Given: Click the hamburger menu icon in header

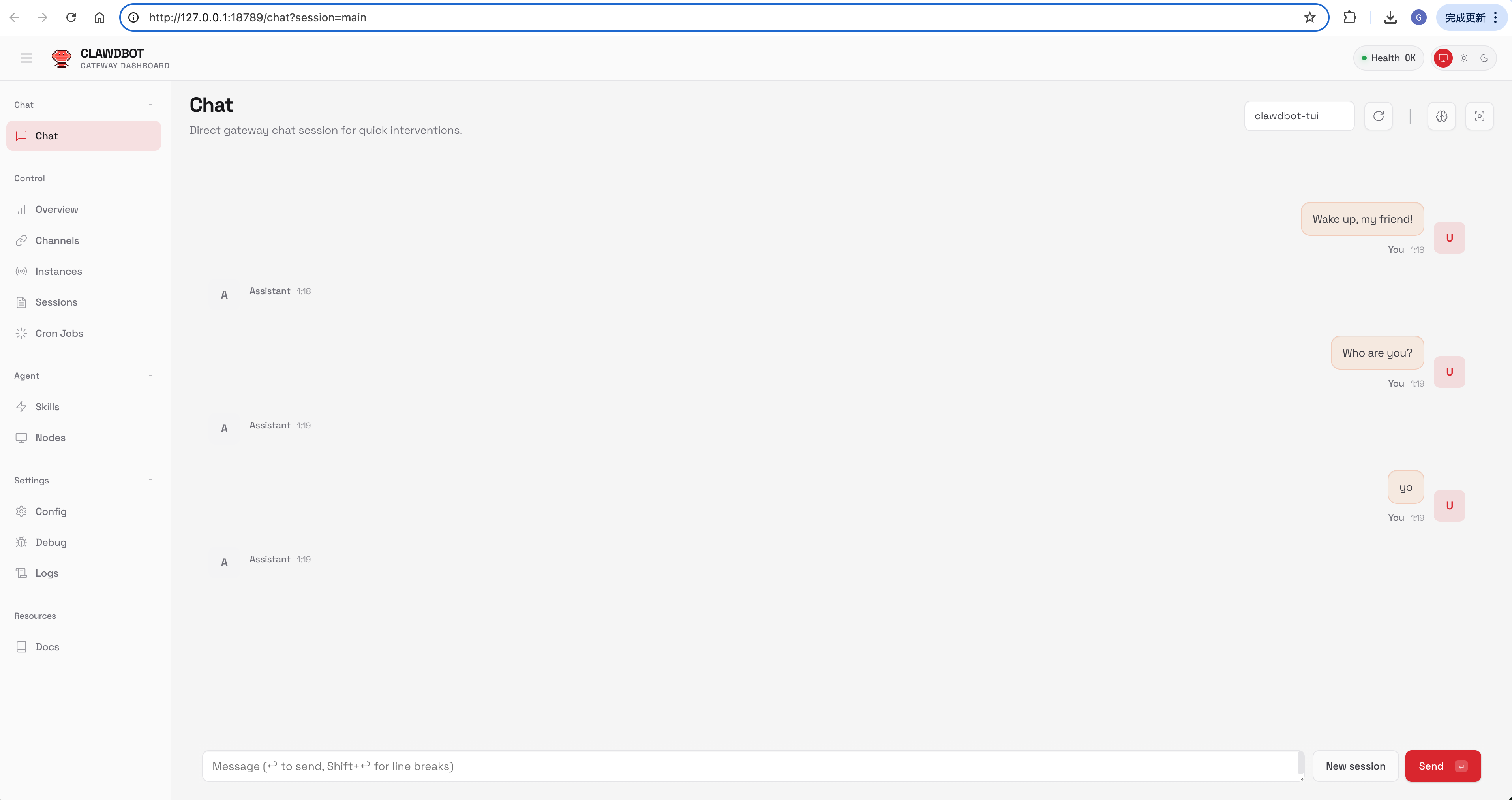Looking at the screenshot, I should [26, 58].
